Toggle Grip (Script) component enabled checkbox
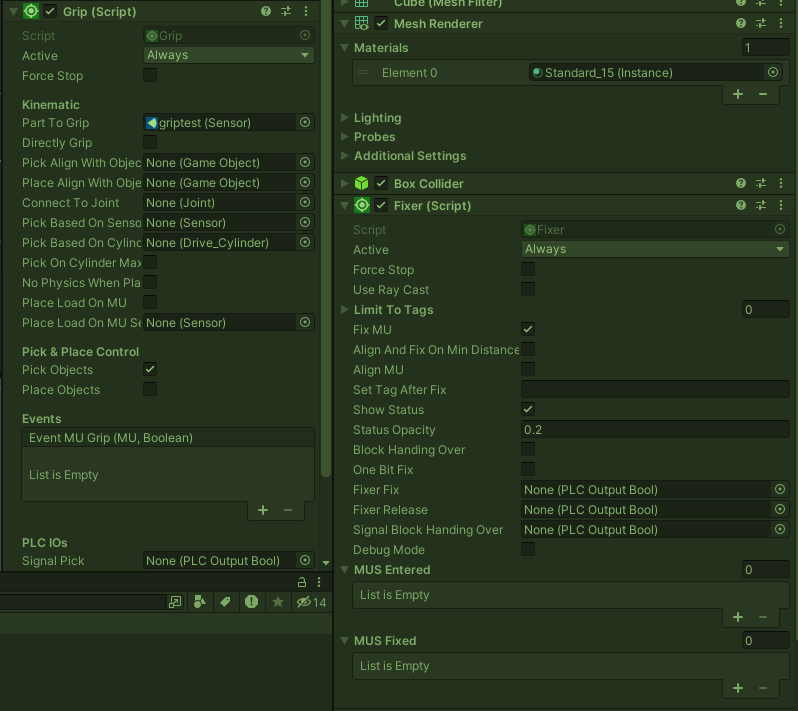 tap(50, 11)
